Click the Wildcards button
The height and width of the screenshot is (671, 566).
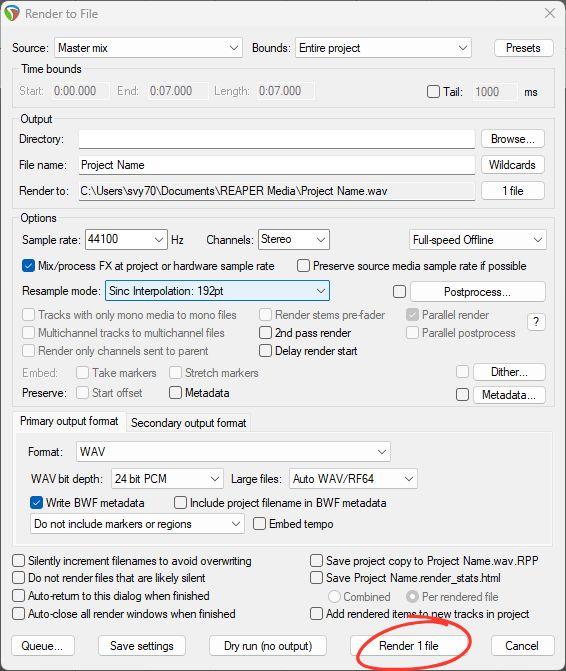tap(513, 165)
